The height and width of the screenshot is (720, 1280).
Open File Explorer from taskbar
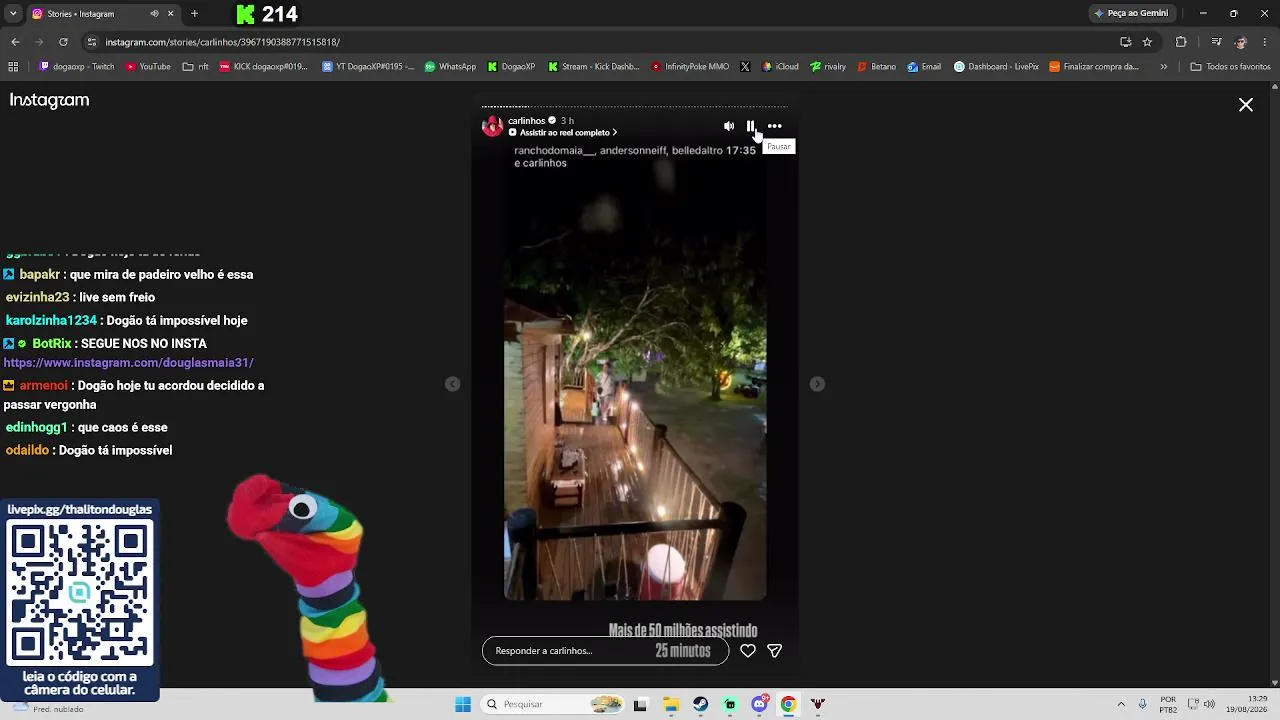[x=671, y=704]
